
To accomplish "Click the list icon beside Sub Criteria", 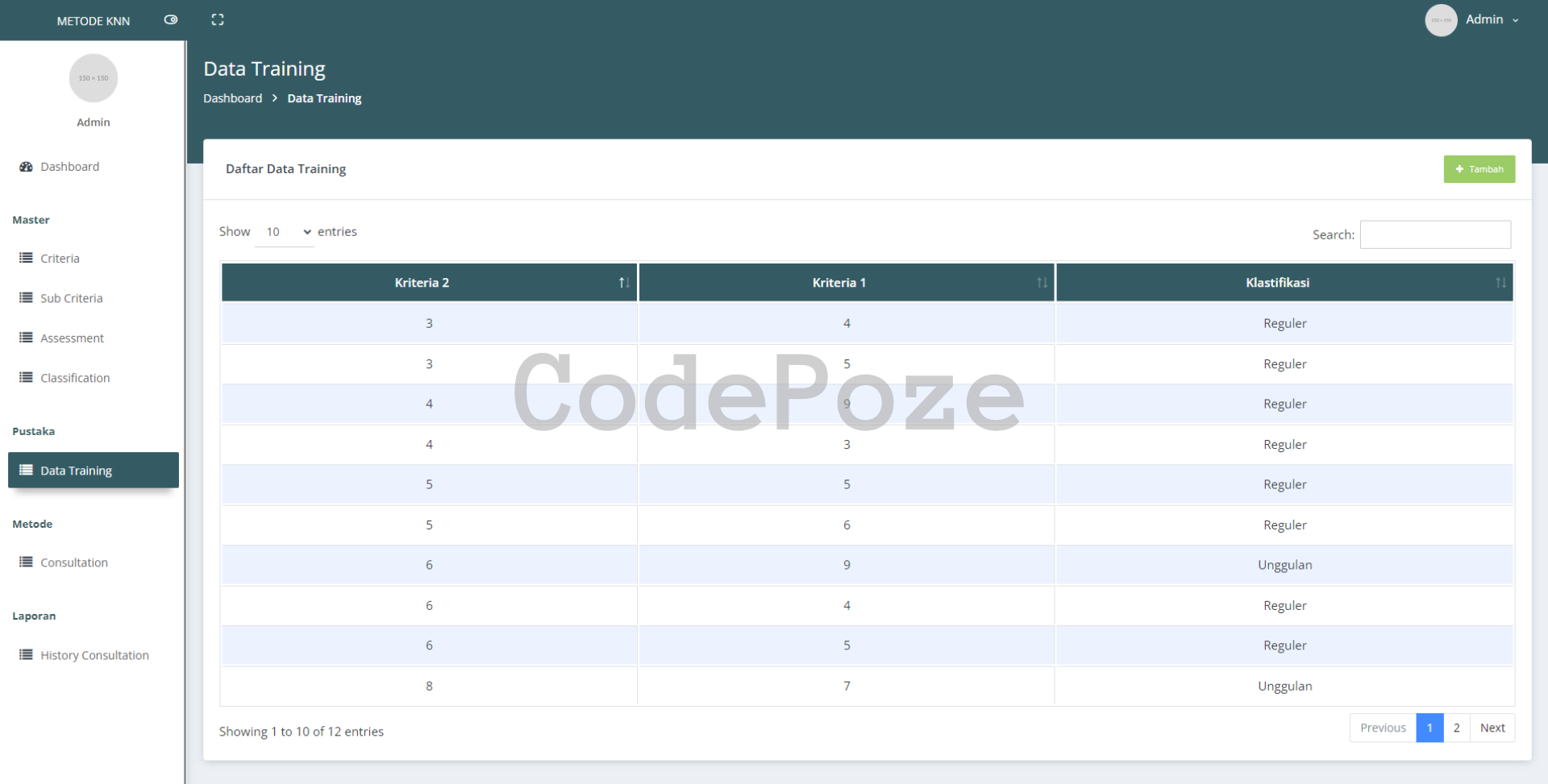I will [26, 297].
